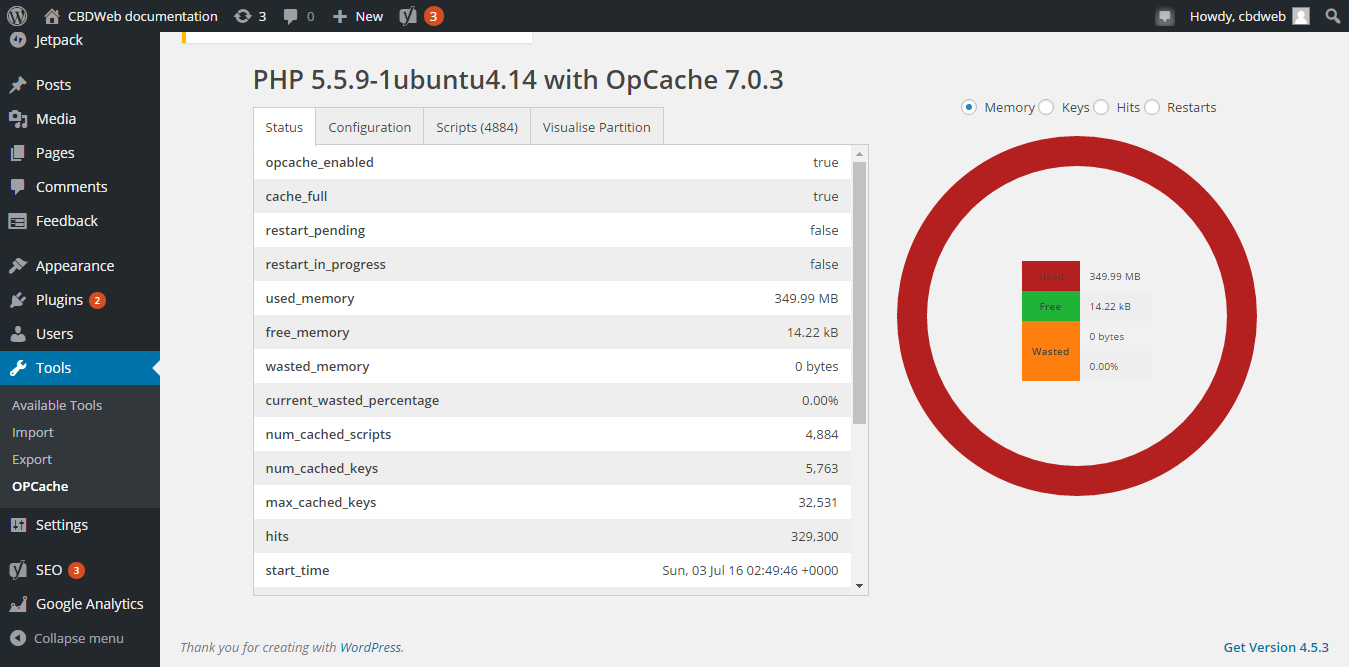This screenshot has width=1349, height=667.
Task: Follow the Get Version 4.5.3 link
Action: pyautogui.click(x=1276, y=647)
